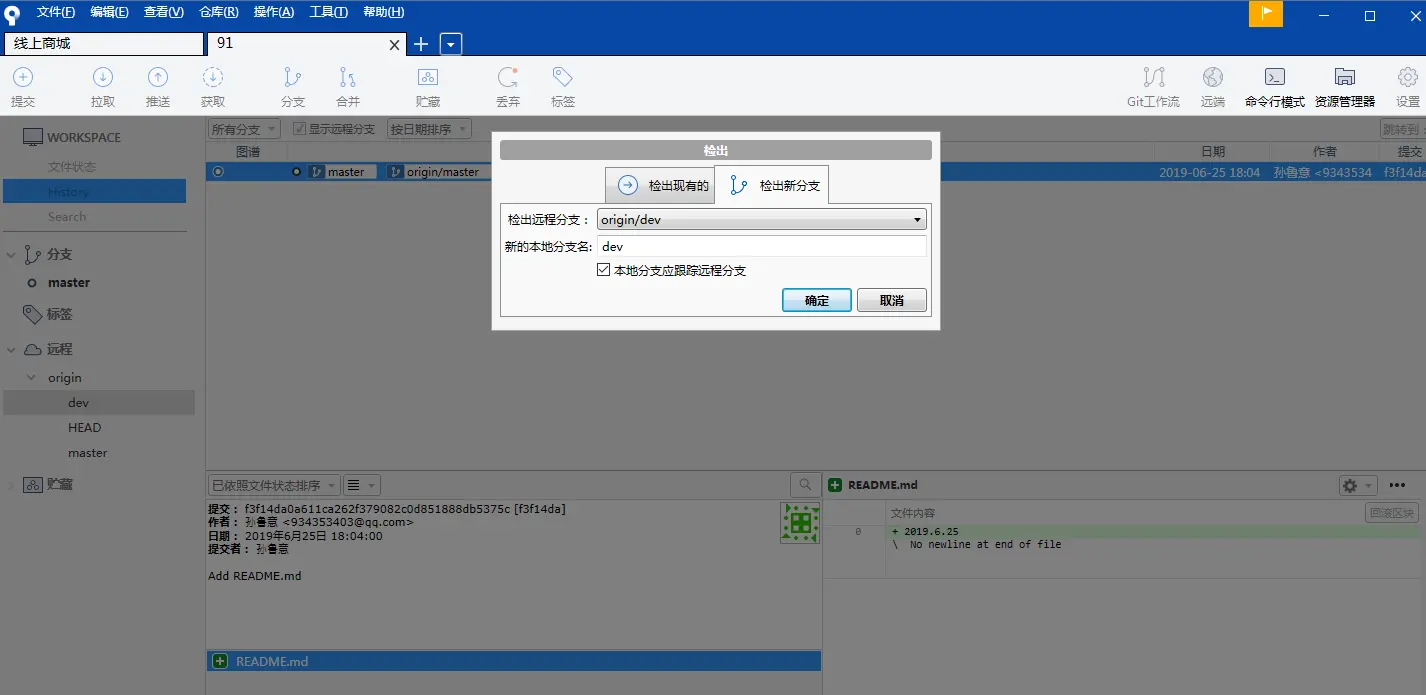Click the Tag (标签) toolbar icon
Screen dimensions: 1426x695
pyautogui.click(x=562, y=77)
